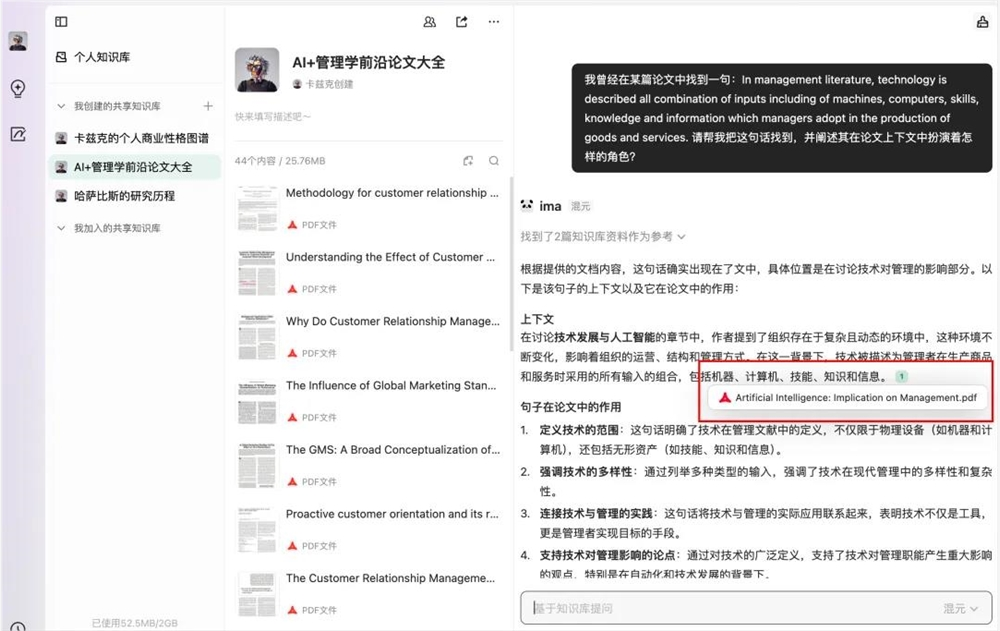Click the green citation badge 1

[901, 375]
